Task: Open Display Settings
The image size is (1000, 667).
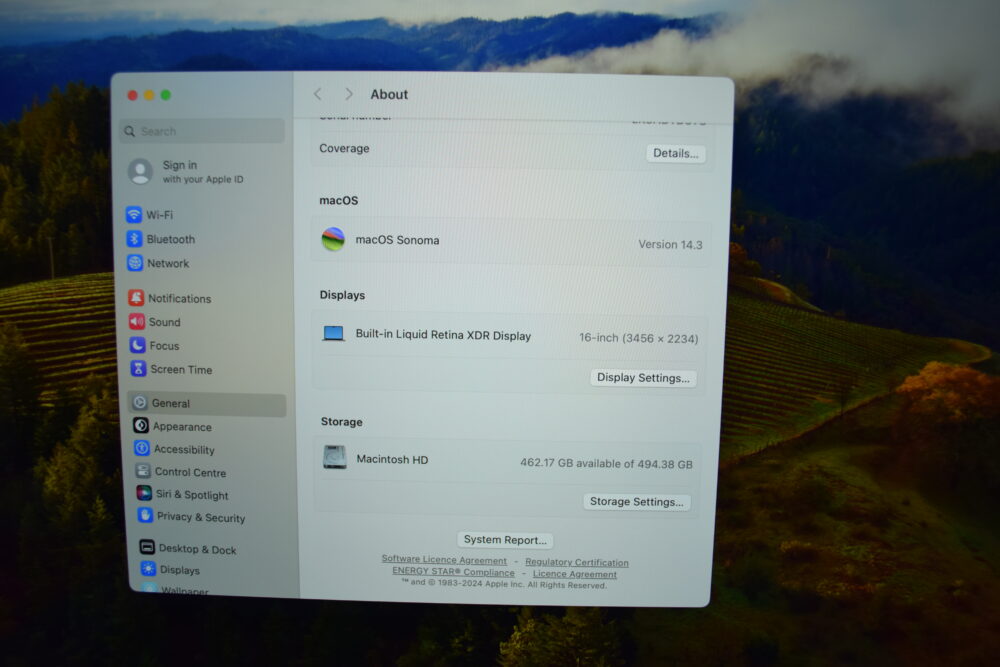Action: point(643,377)
